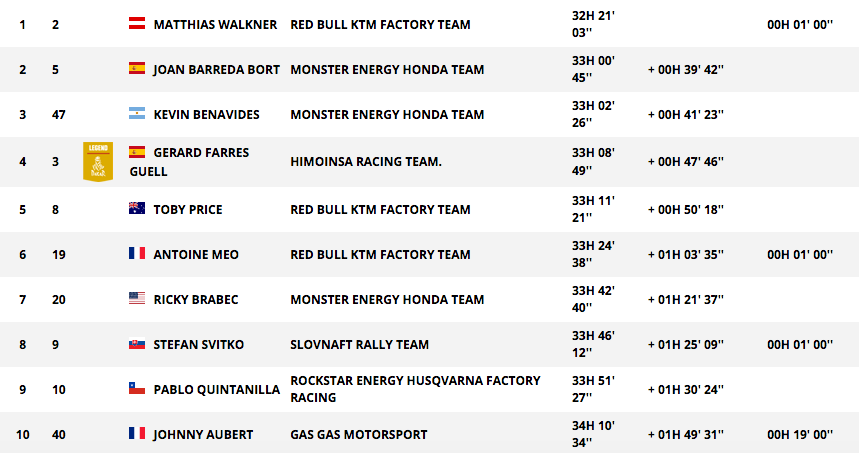
Task: Click the Austrian flag beside Matthias Walkner
Action: pos(137,23)
